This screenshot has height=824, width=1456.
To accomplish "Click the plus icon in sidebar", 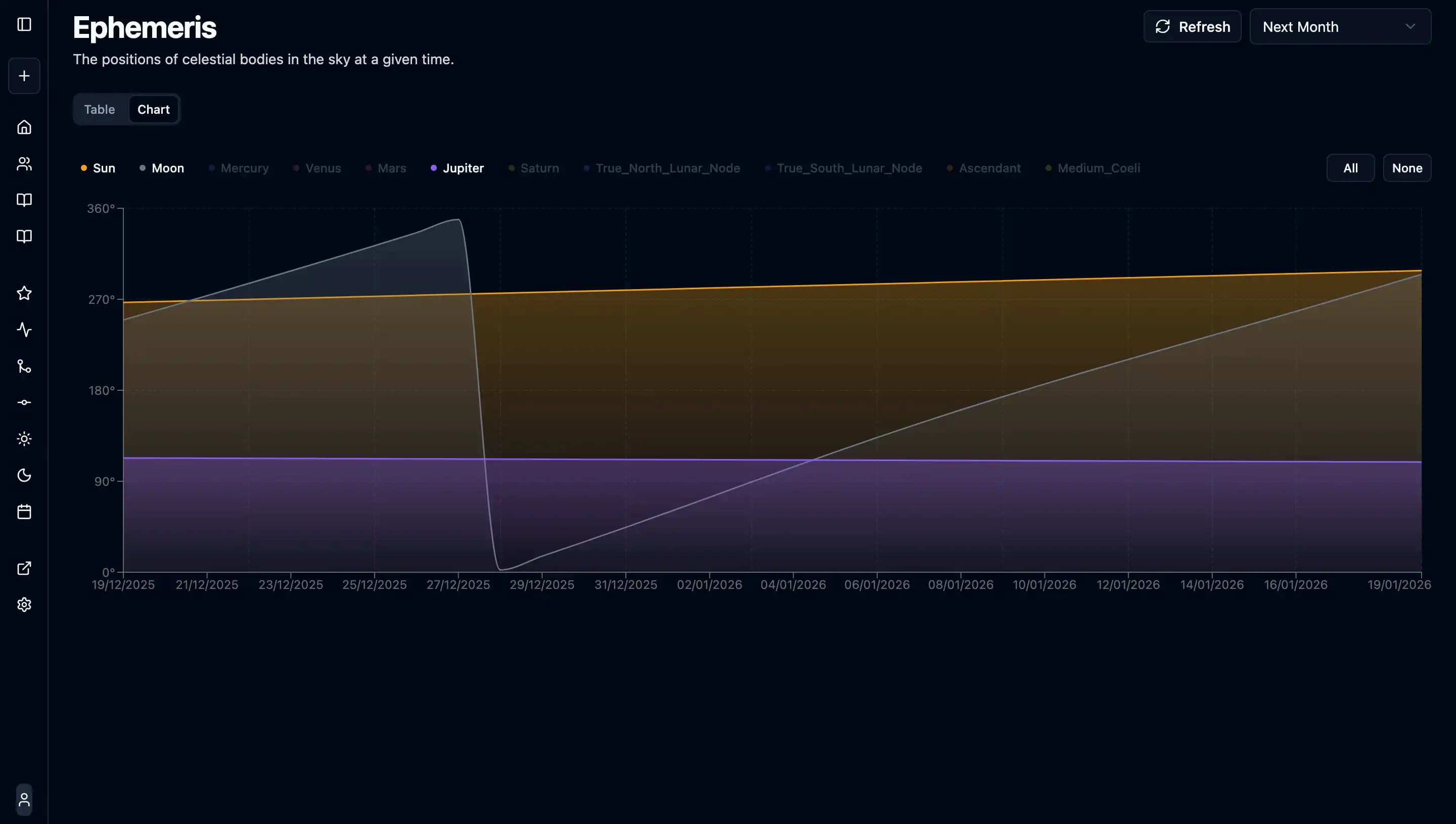I will [x=24, y=76].
